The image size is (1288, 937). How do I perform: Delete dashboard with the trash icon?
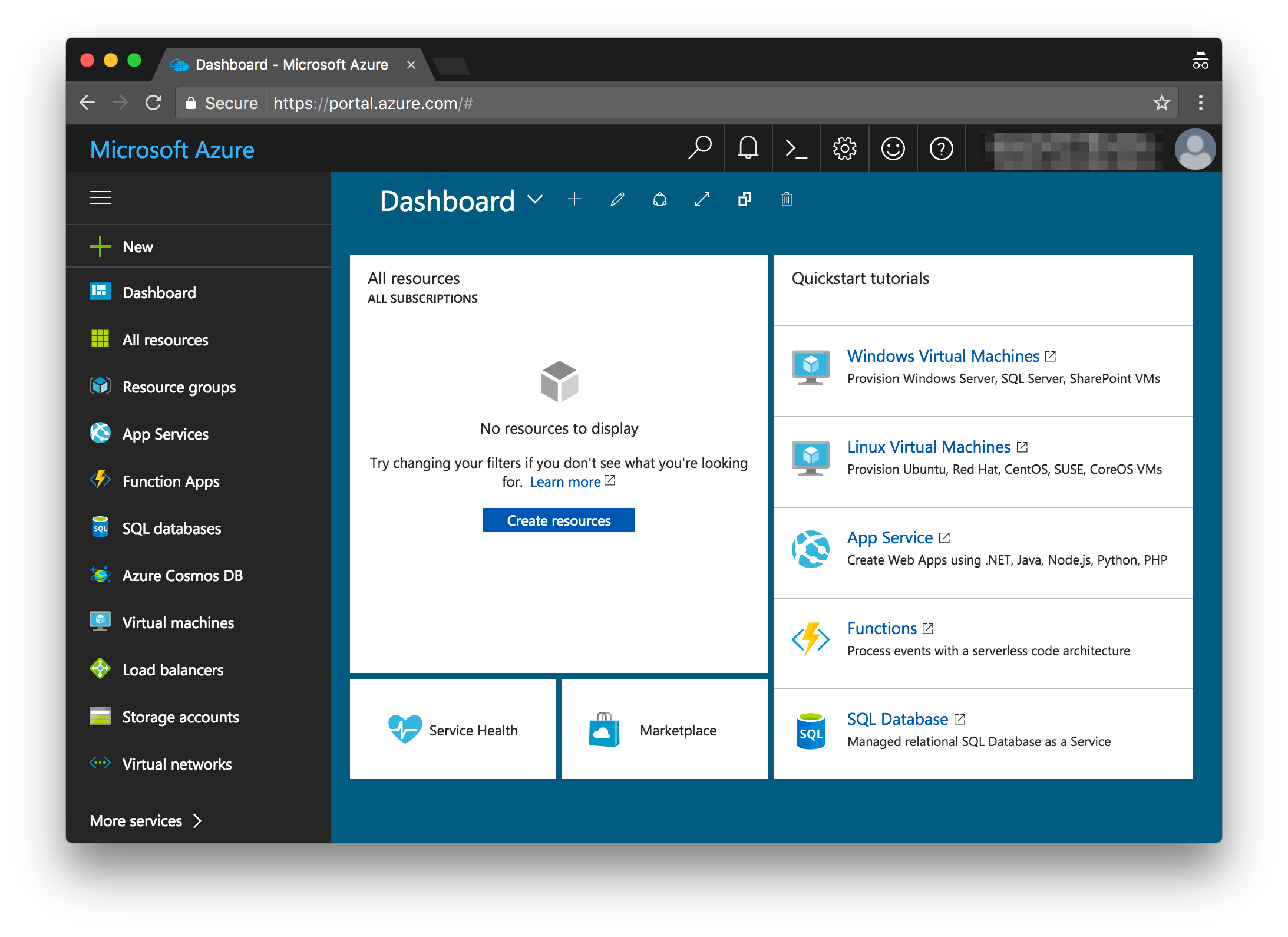click(x=787, y=200)
